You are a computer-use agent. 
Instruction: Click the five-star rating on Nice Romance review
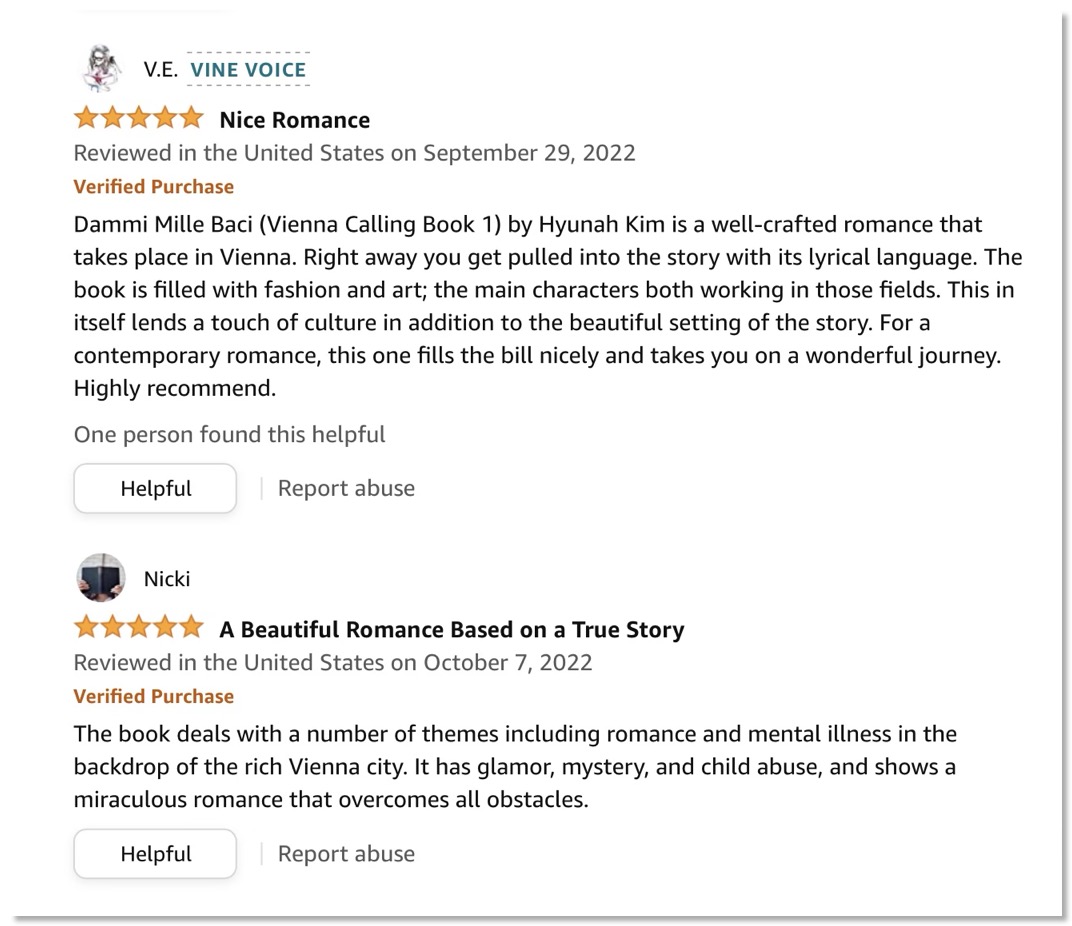[x=139, y=118]
